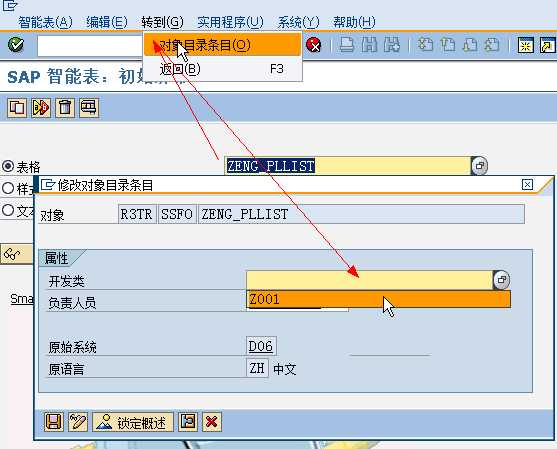Select the 文本模块 radio button

pos(8,210)
